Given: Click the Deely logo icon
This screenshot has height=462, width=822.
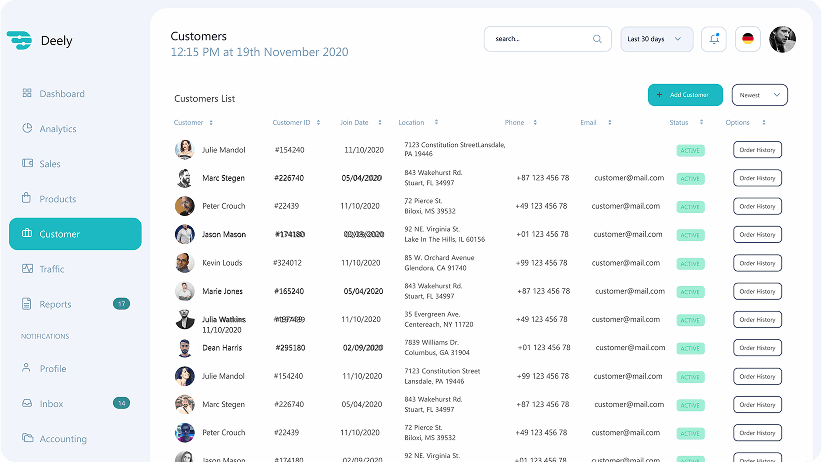Looking at the screenshot, I should 19,40.
